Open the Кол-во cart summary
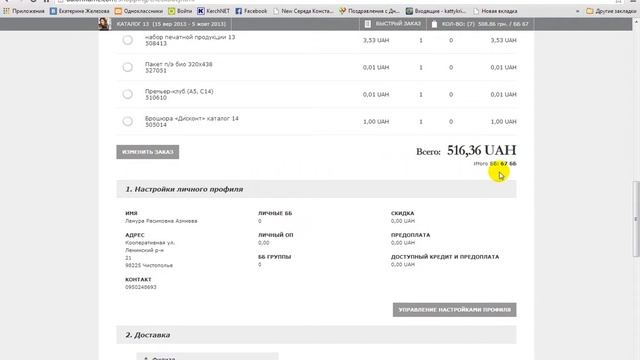The height and width of the screenshot is (360, 640). click(x=484, y=24)
